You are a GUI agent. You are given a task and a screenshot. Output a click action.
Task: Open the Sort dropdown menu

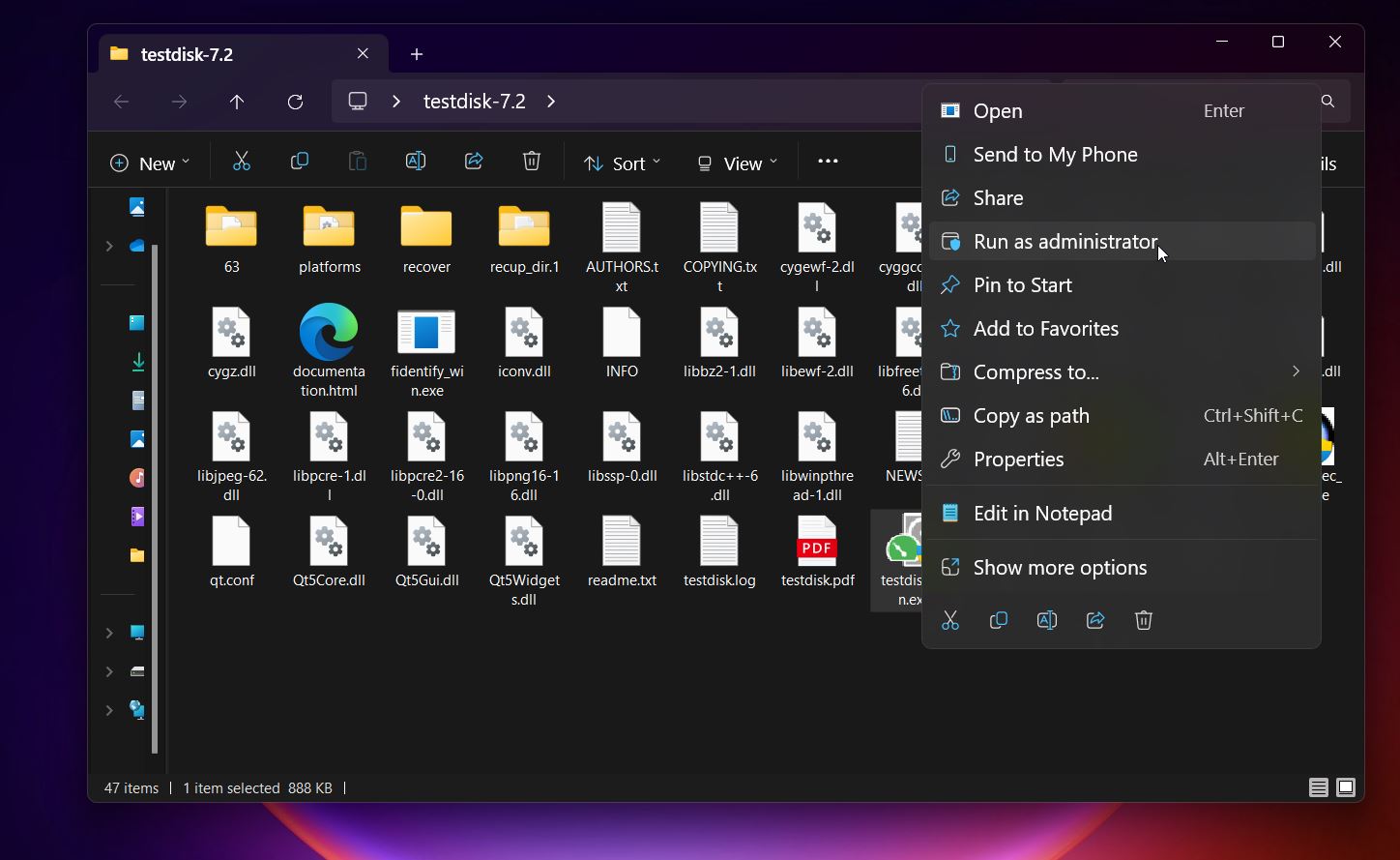622,163
